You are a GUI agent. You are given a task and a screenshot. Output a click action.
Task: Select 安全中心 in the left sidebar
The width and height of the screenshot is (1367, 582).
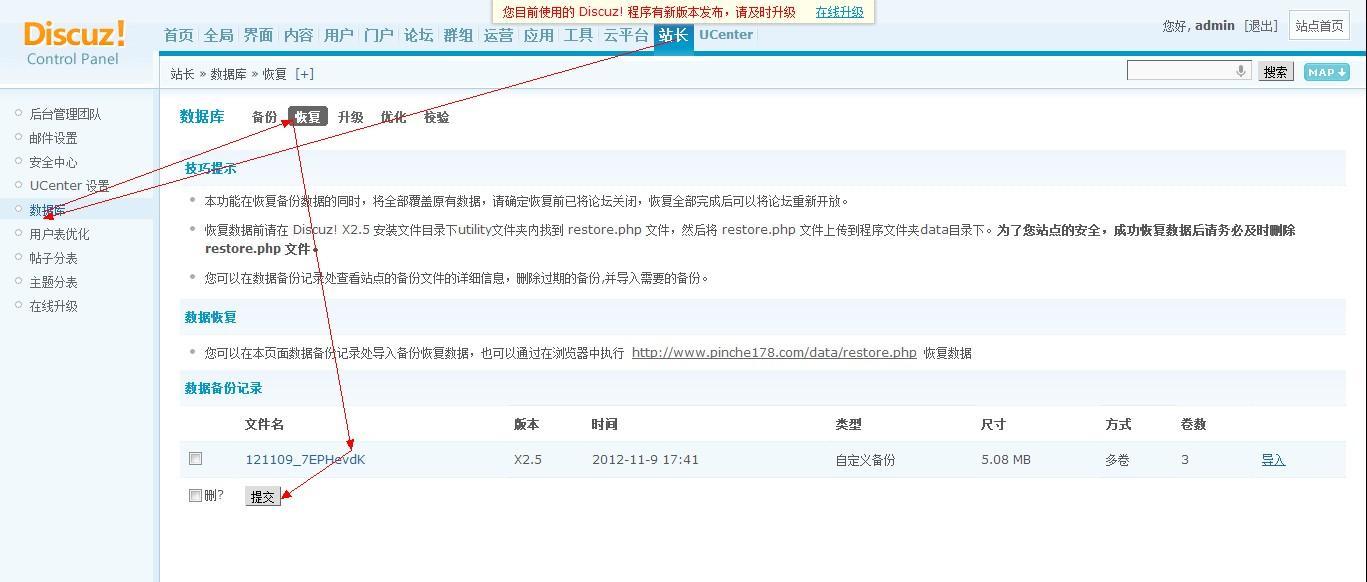52,161
